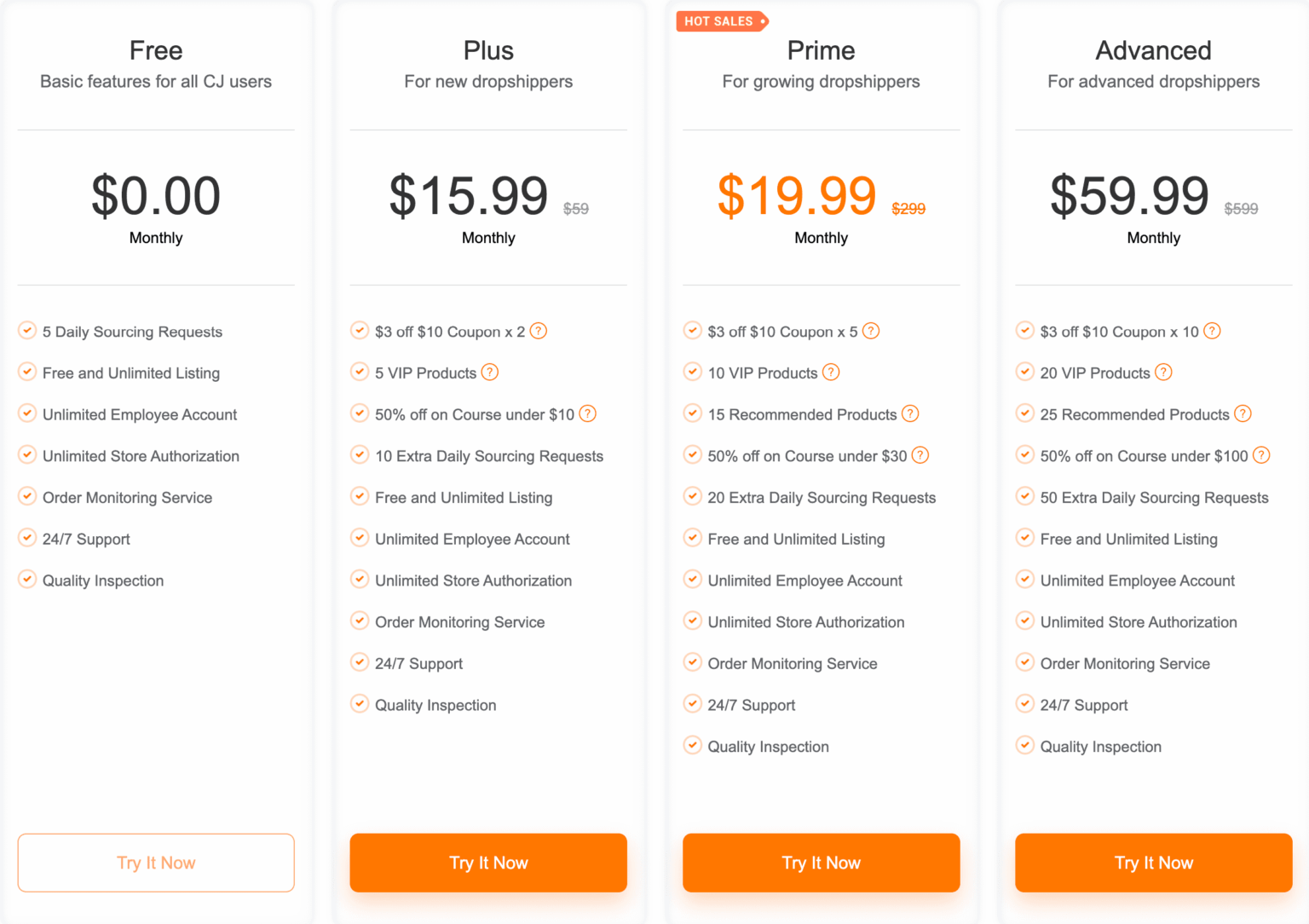
Task: Select the checkmark beside 5 Daily Sourcing Requests
Action: coord(26,331)
